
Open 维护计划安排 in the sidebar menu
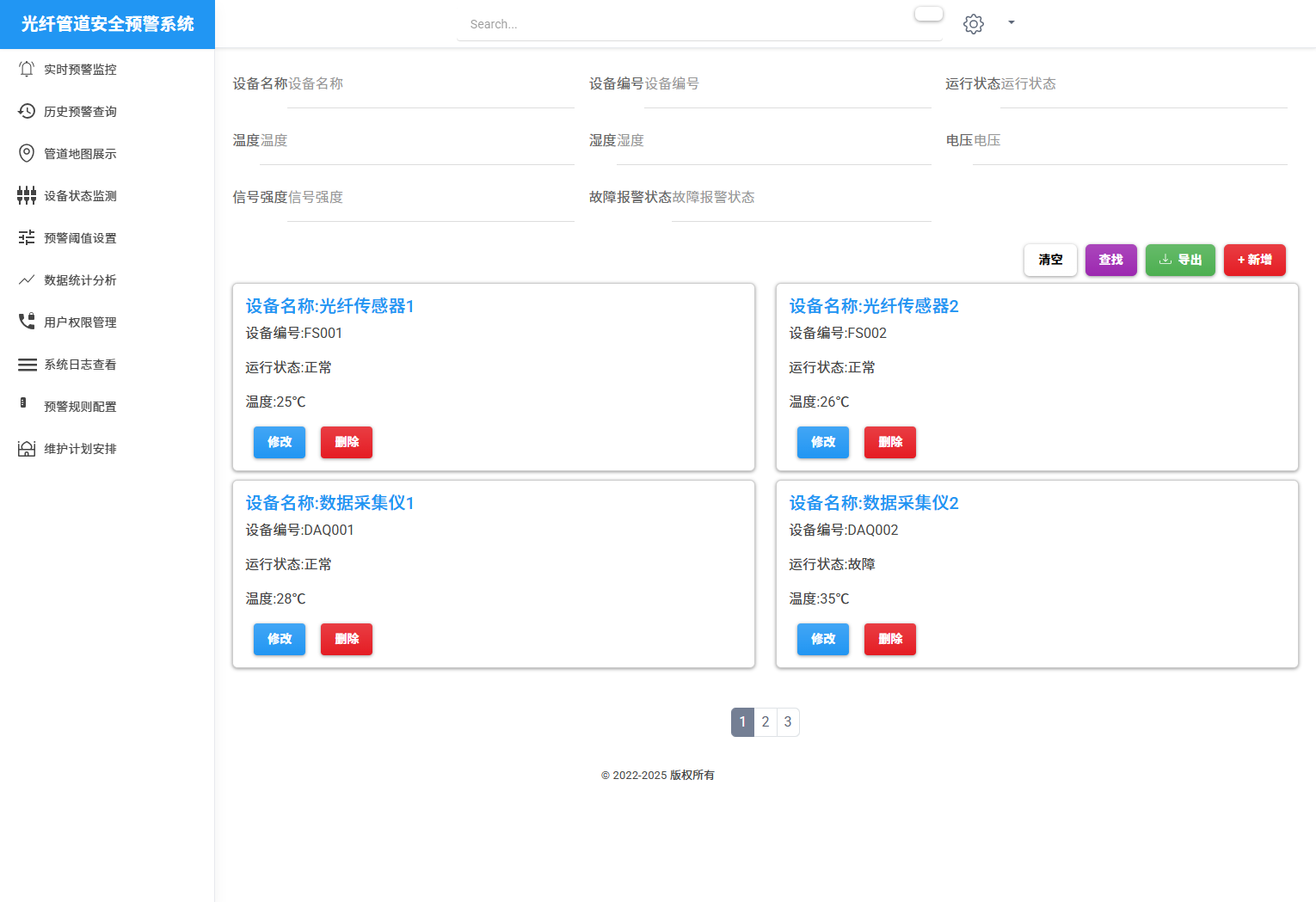[x=80, y=449]
